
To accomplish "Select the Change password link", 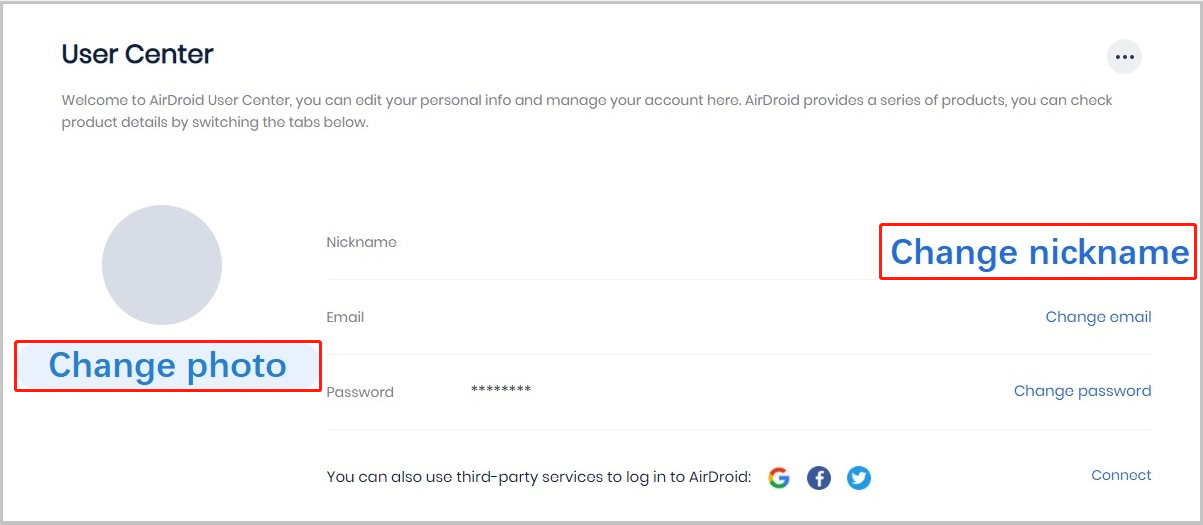I will pyautogui.click(x=1082, y=391).
